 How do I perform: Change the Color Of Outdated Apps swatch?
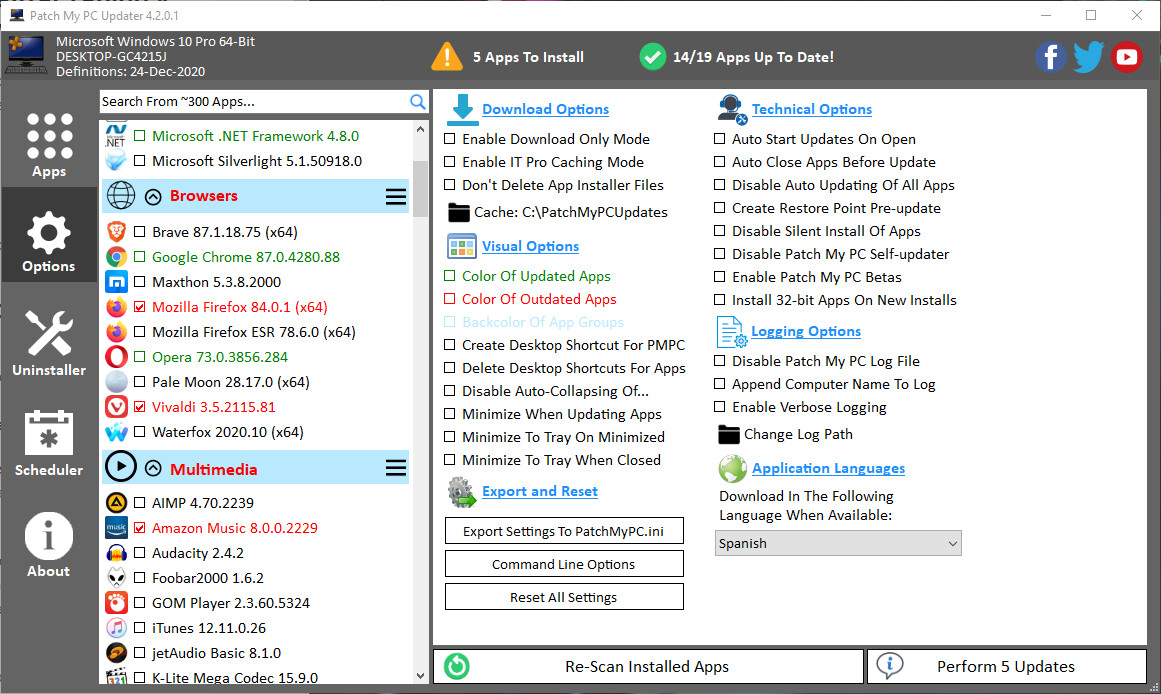click(450, 299)
